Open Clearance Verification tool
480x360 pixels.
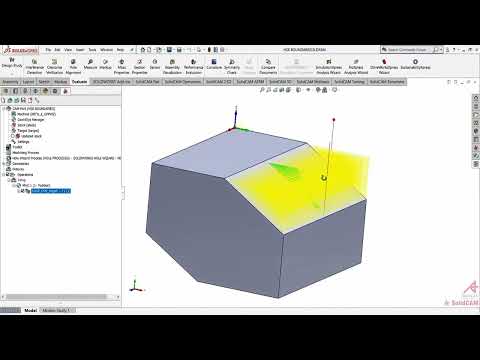(x=54, y=66)
